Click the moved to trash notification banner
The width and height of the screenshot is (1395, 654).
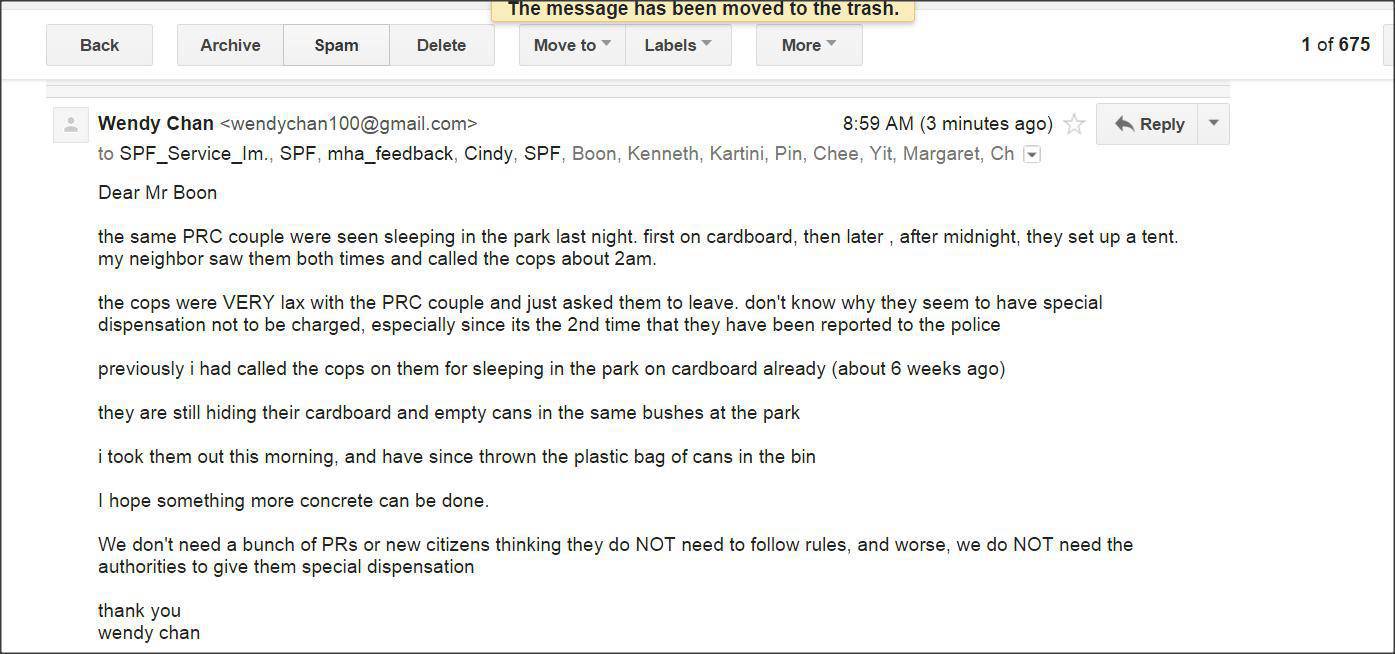pos(703,10)
